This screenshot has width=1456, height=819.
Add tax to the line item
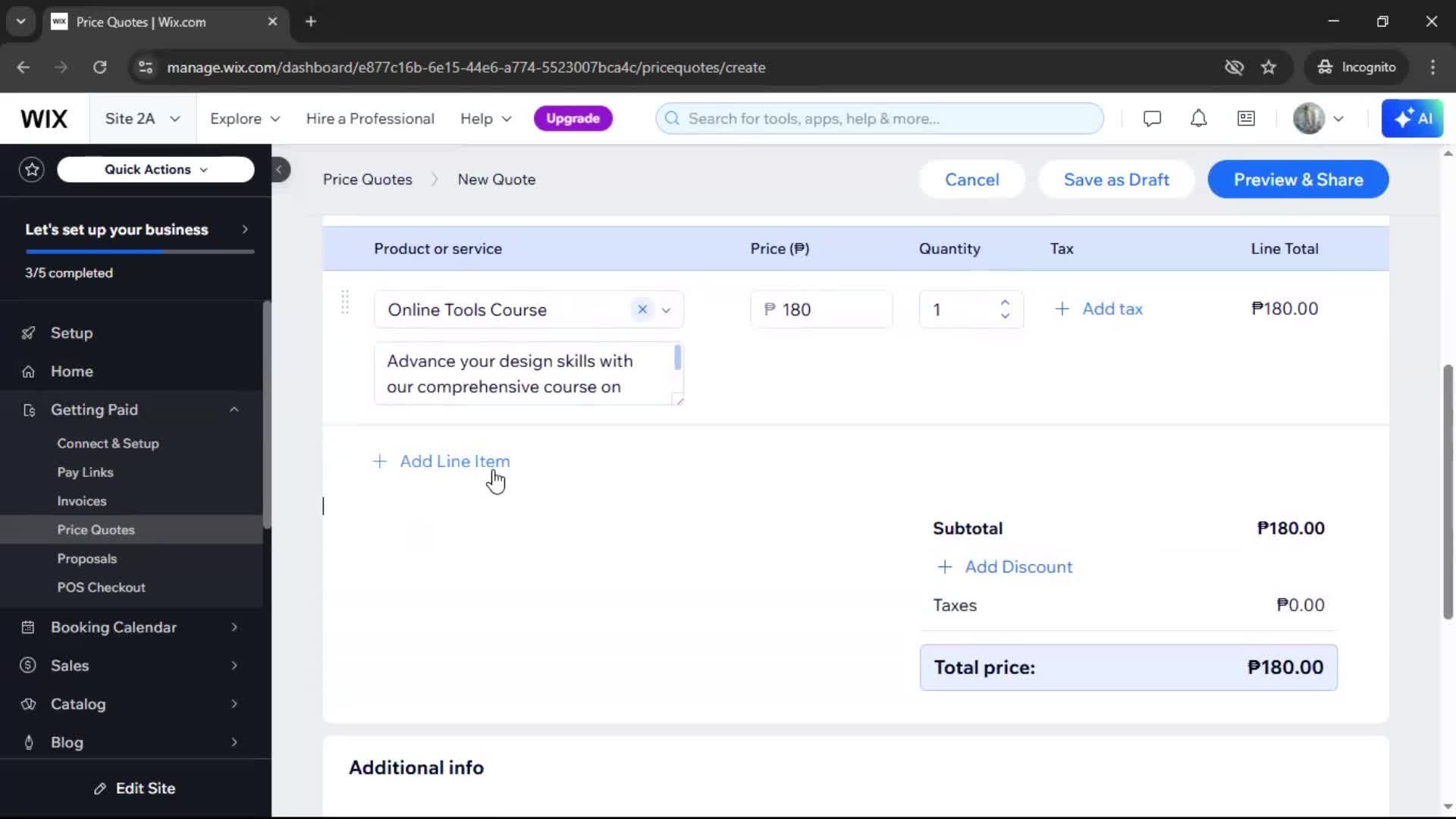pos(1099,309)
